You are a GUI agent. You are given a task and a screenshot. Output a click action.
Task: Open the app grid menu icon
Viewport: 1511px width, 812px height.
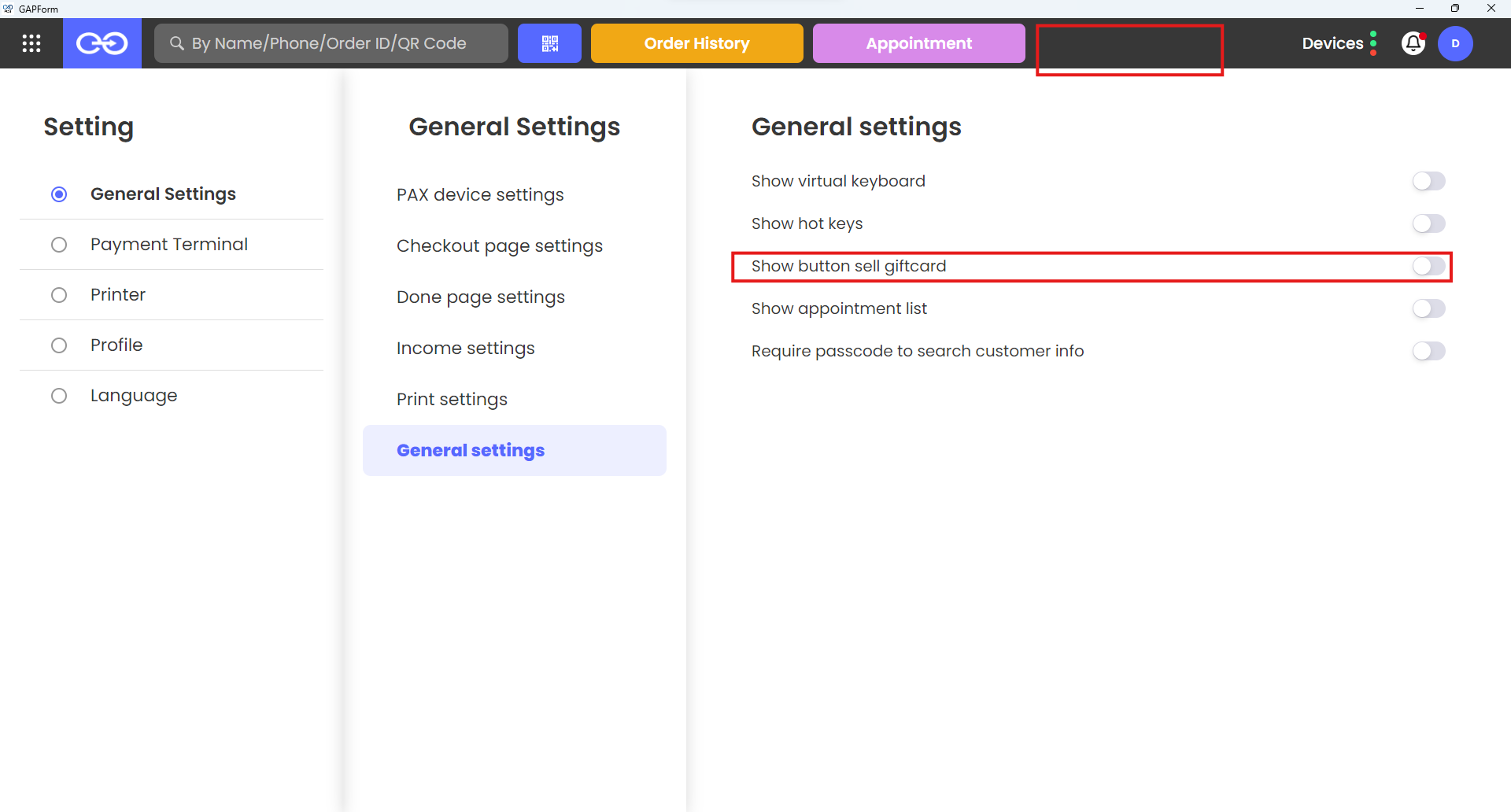(x=31, y=43)
